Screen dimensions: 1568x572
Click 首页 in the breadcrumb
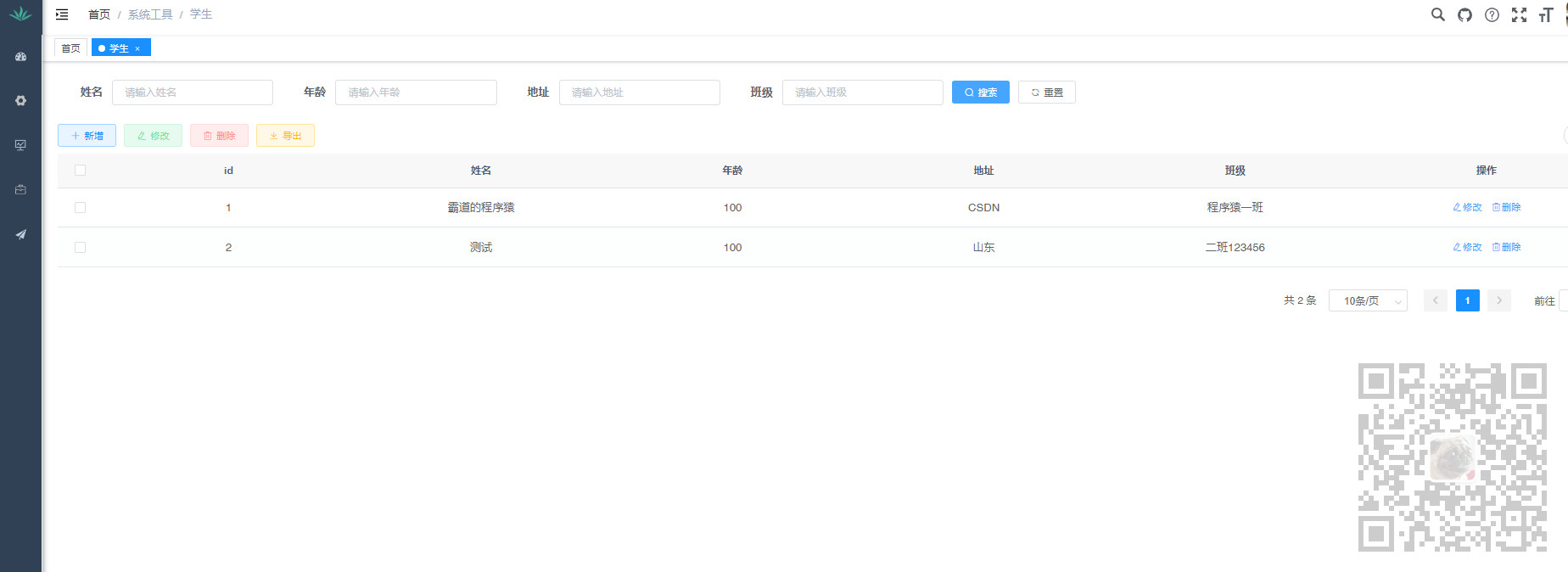click(x=99, y=14)
